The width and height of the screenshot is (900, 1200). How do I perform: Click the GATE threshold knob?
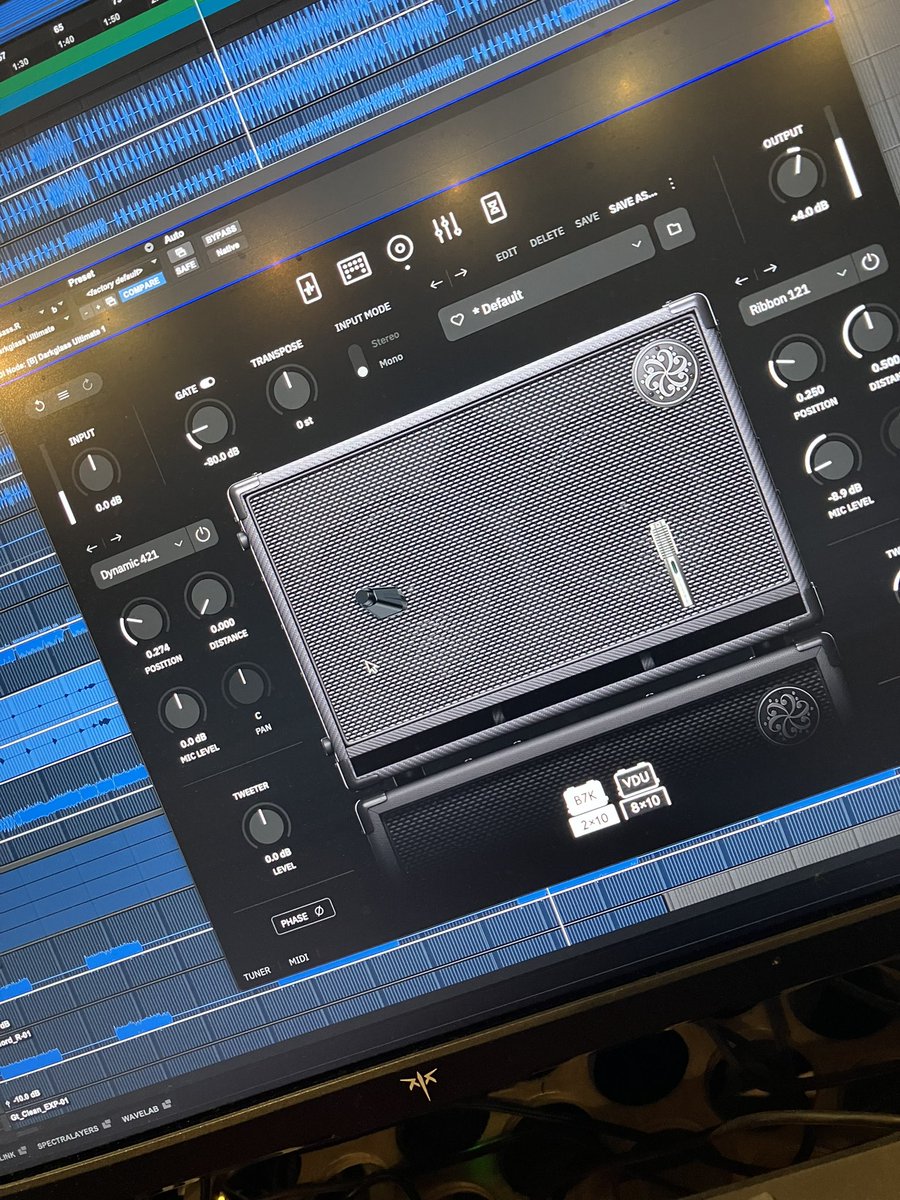point(211,426)
